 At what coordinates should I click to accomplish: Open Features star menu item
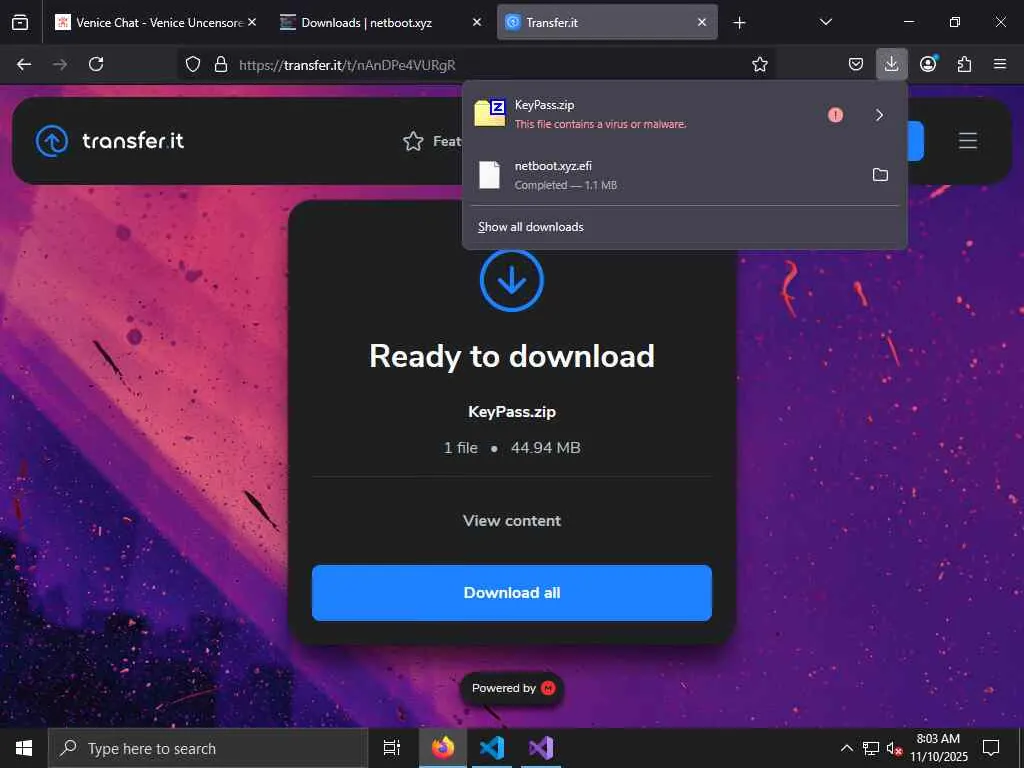click(x=432, y=141)
